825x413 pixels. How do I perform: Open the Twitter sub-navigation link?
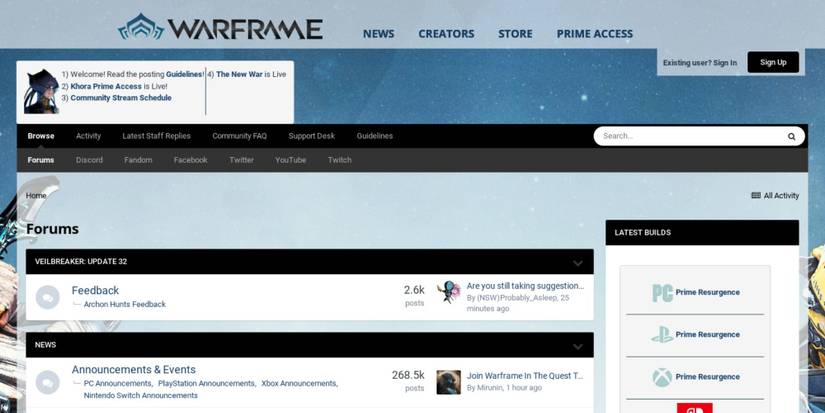click(x=242, y=160)
